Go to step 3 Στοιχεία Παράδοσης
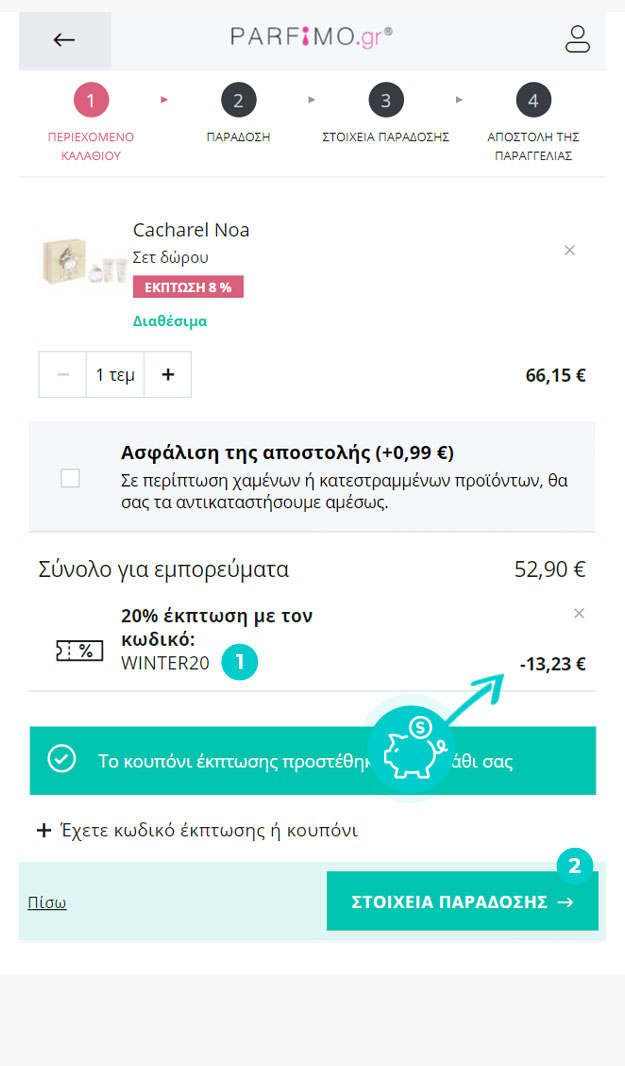 [x=386, y=100]
